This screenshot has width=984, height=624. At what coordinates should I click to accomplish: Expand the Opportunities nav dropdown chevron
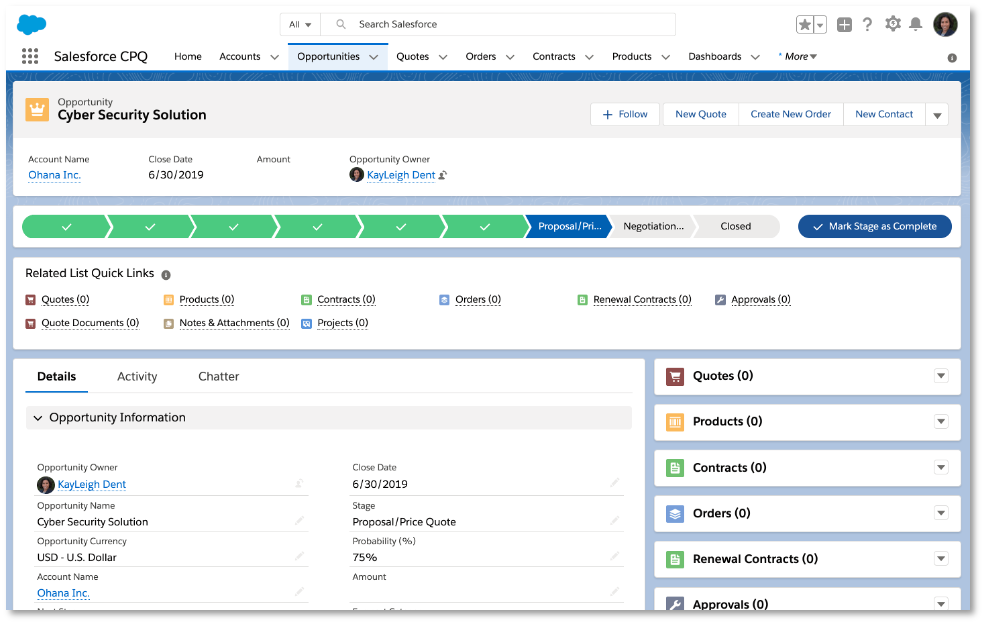374,57
